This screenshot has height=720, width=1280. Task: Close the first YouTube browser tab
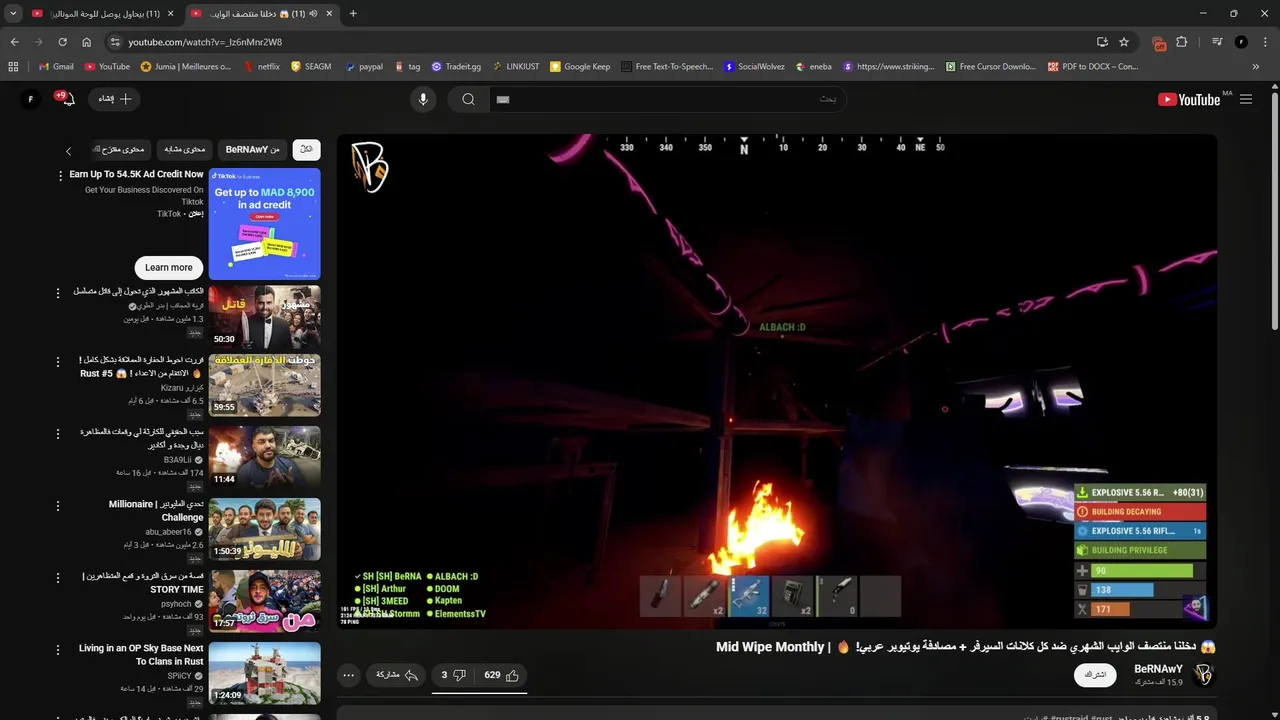click(171, 13)
